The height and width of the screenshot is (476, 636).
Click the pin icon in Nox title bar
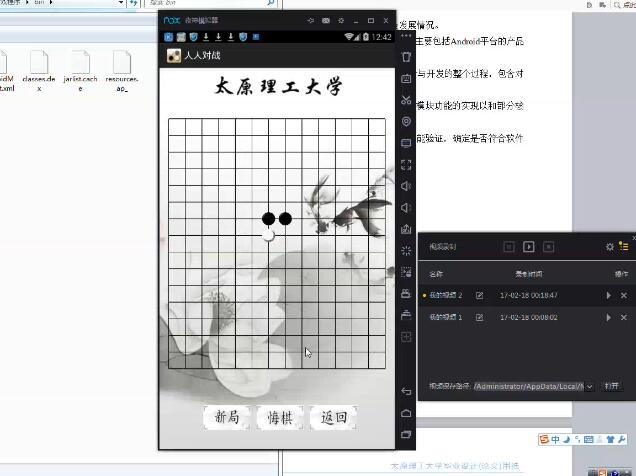pyautogui.click(x=311, y=20)
